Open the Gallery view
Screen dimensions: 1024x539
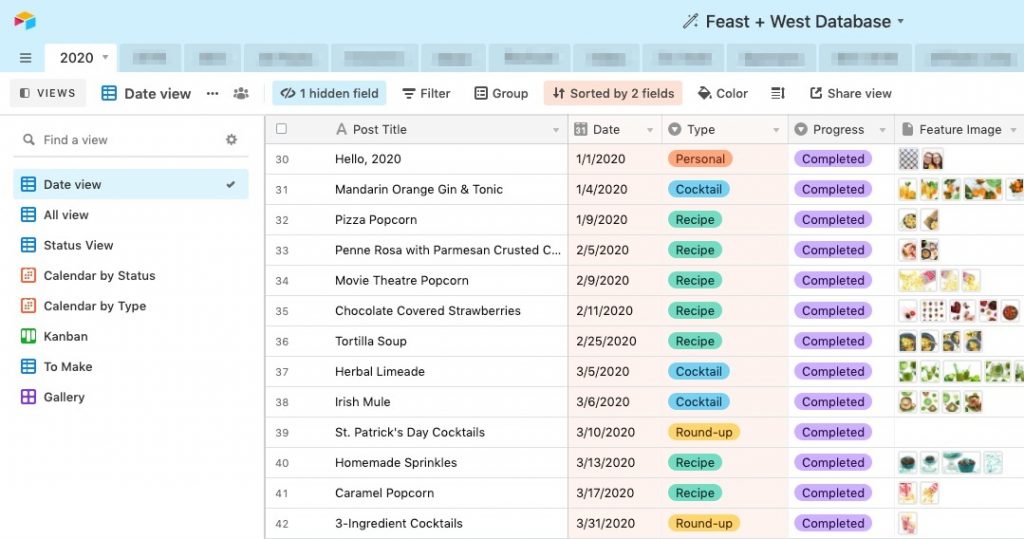[64, 397]
